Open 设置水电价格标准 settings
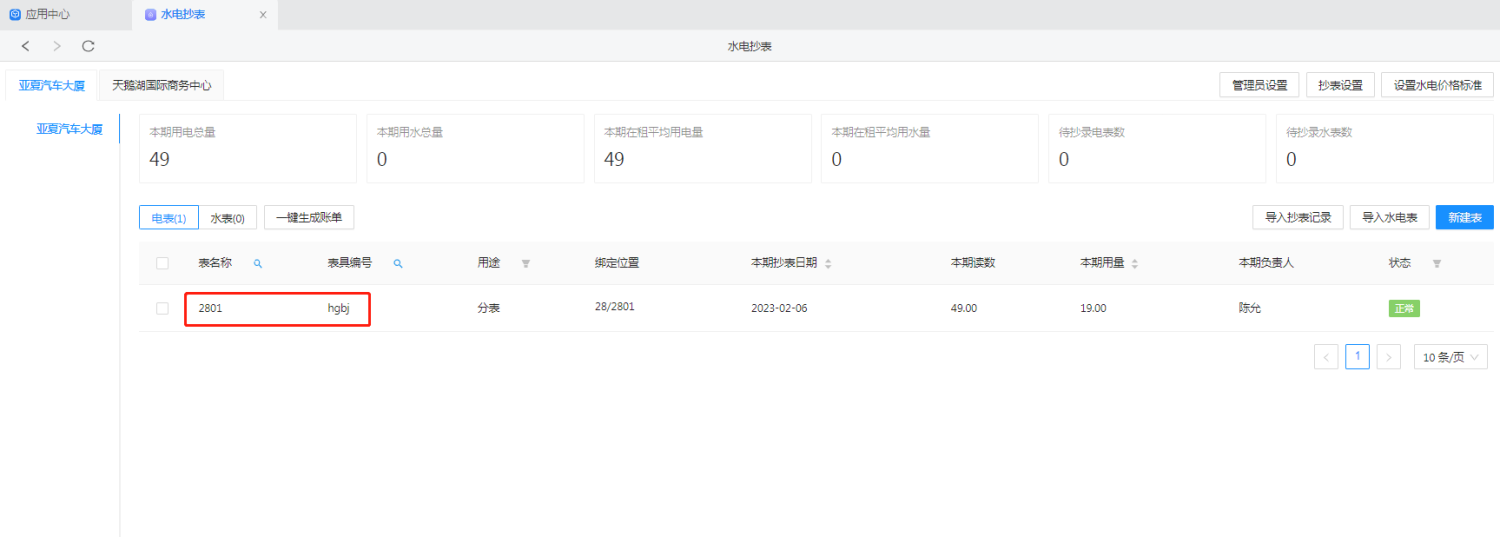 1437,85
